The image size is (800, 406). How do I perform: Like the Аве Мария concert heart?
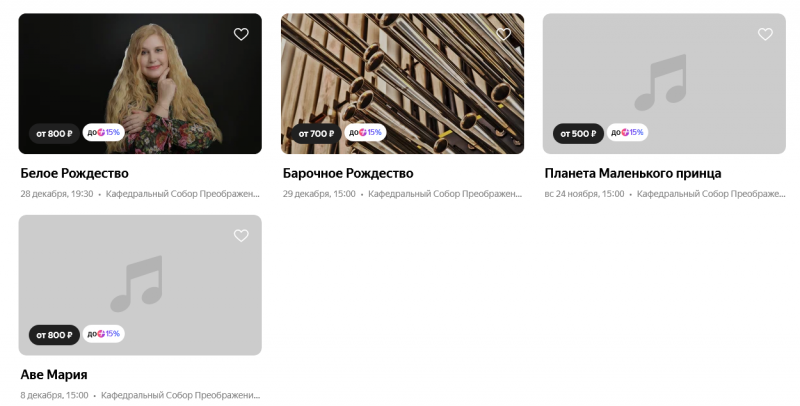pos(241,236)
